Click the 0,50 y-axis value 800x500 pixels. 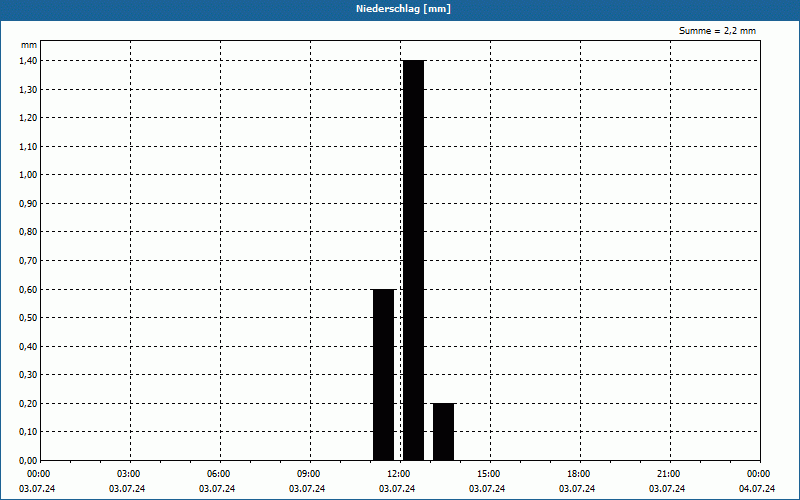[29, 318]
